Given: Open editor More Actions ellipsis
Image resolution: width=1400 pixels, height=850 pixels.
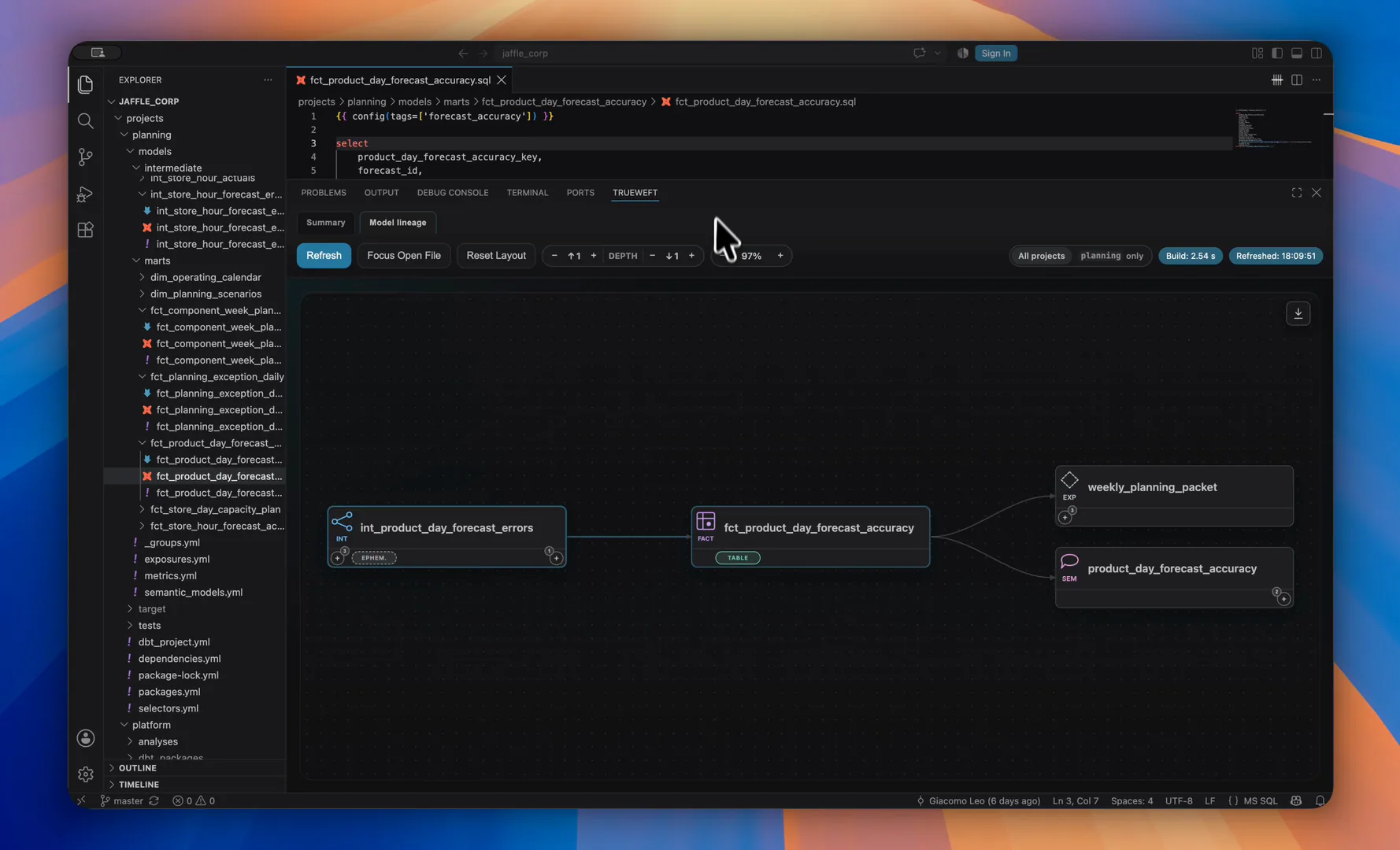Looking at the screenshot, I should [1317, 79].
